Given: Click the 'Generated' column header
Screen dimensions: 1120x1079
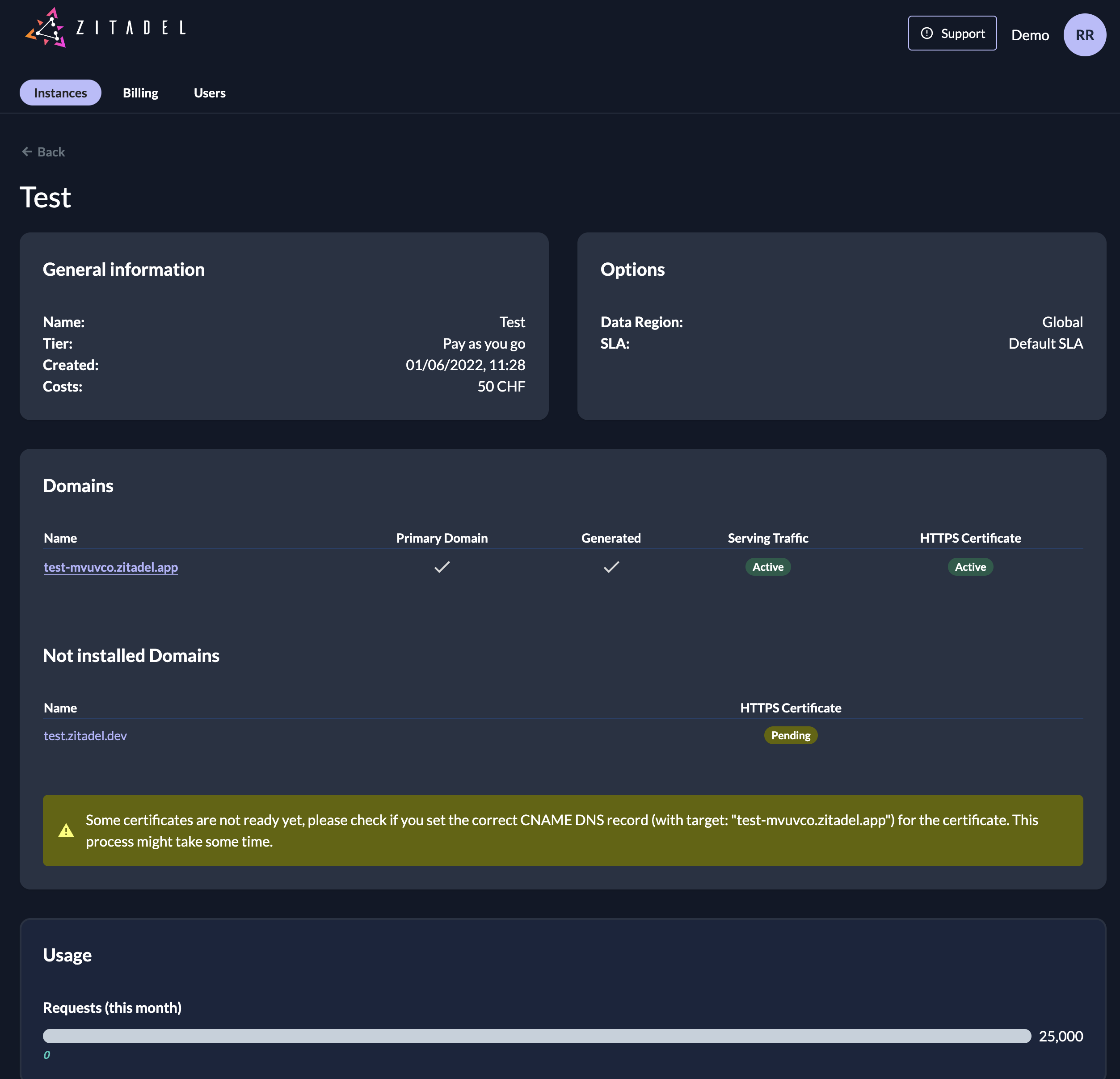Looking at the screenshot, I should click(x=611, y=538).
